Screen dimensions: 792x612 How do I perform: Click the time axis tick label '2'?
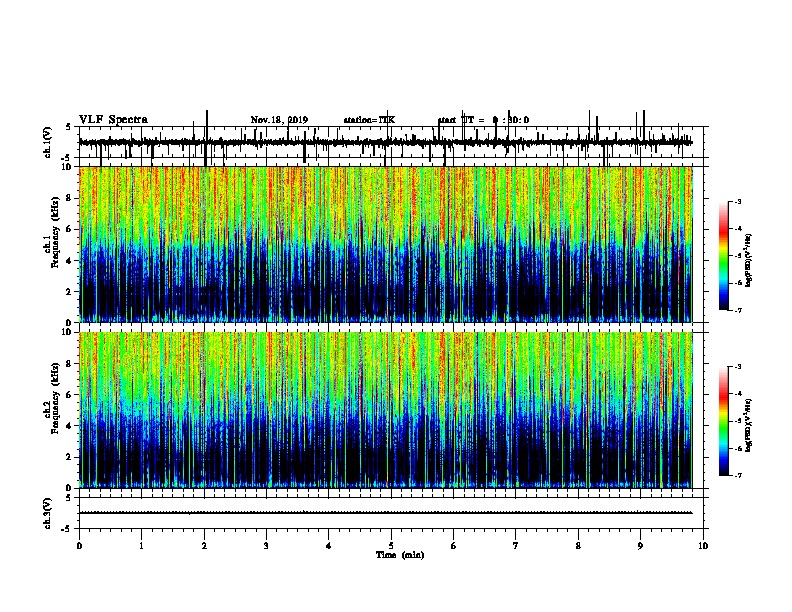coord(204,546)
